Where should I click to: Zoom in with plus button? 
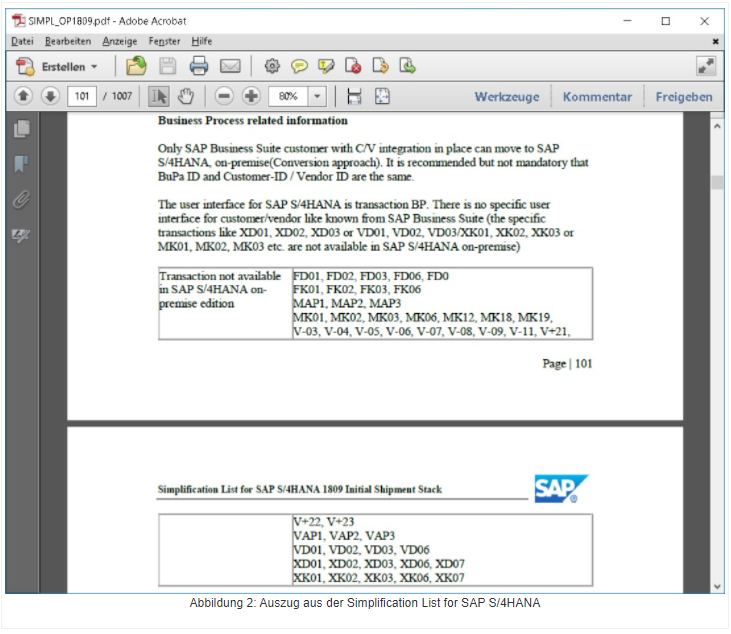tap(251, 97)
